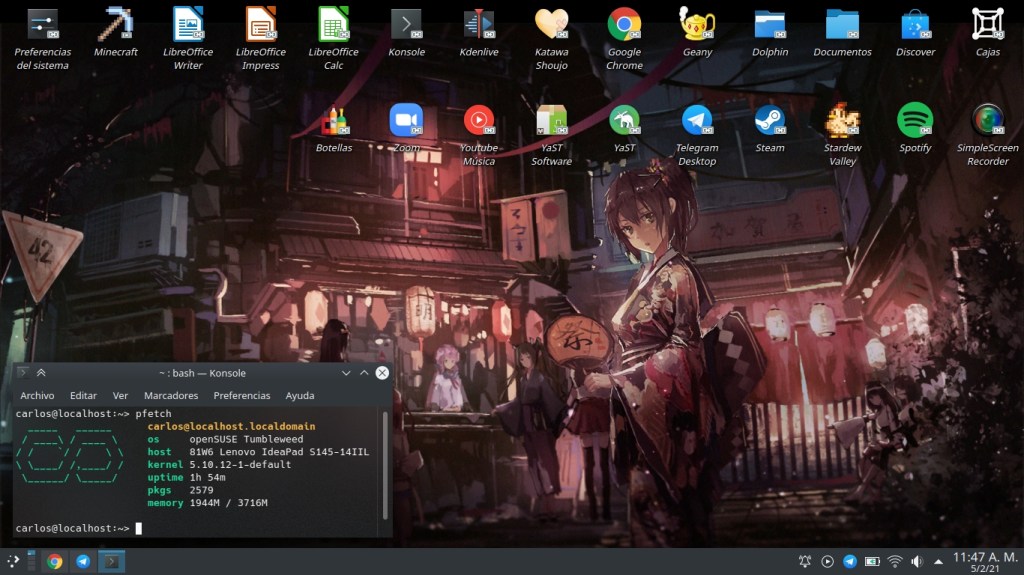Open the Steam desktop shortcut

pos(769,120)
